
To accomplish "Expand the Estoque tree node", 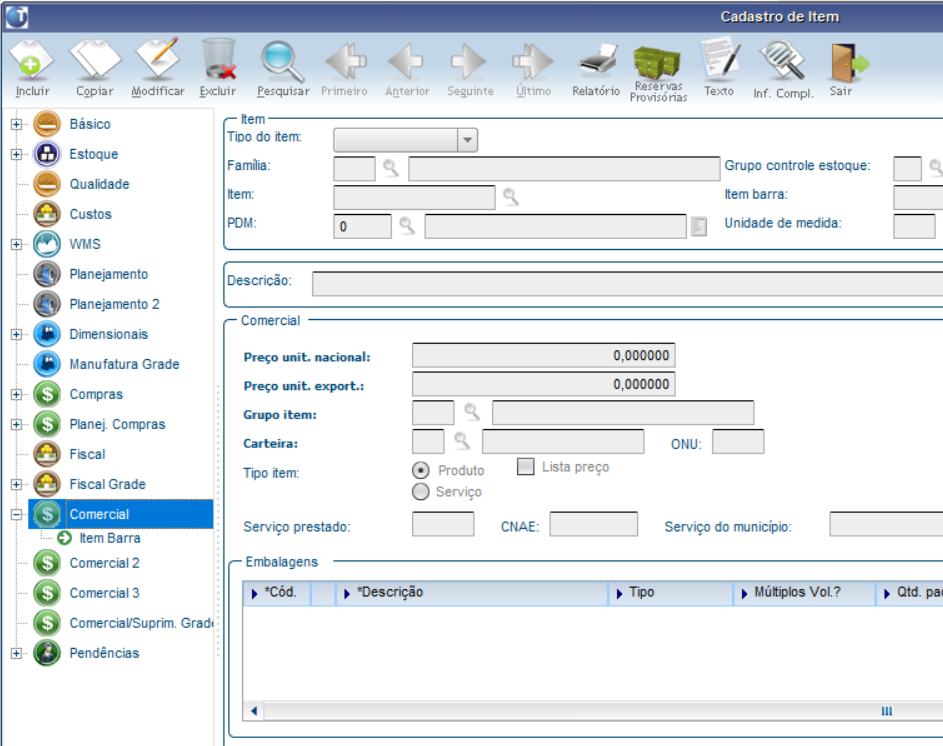I will [x=16, y=154].
